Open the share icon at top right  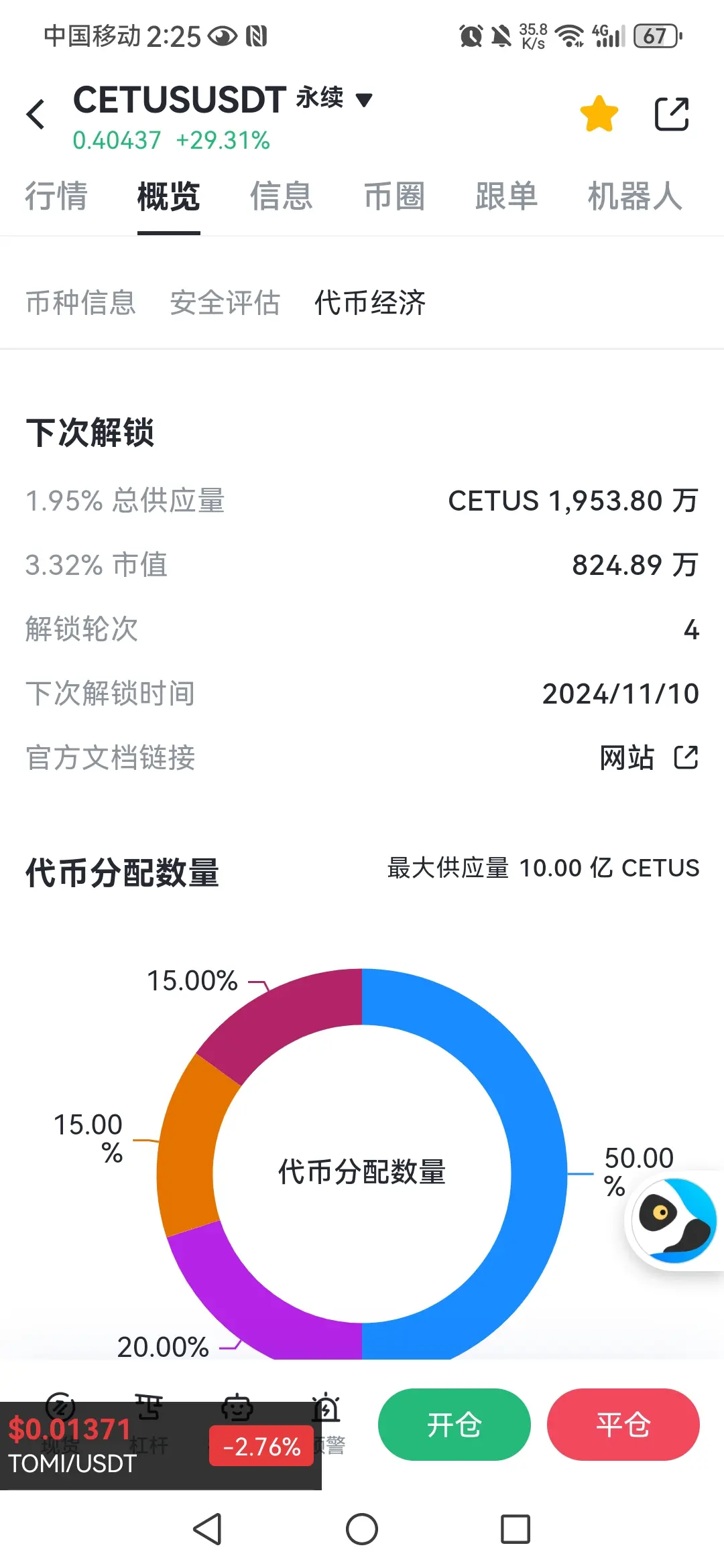(672, 114)
